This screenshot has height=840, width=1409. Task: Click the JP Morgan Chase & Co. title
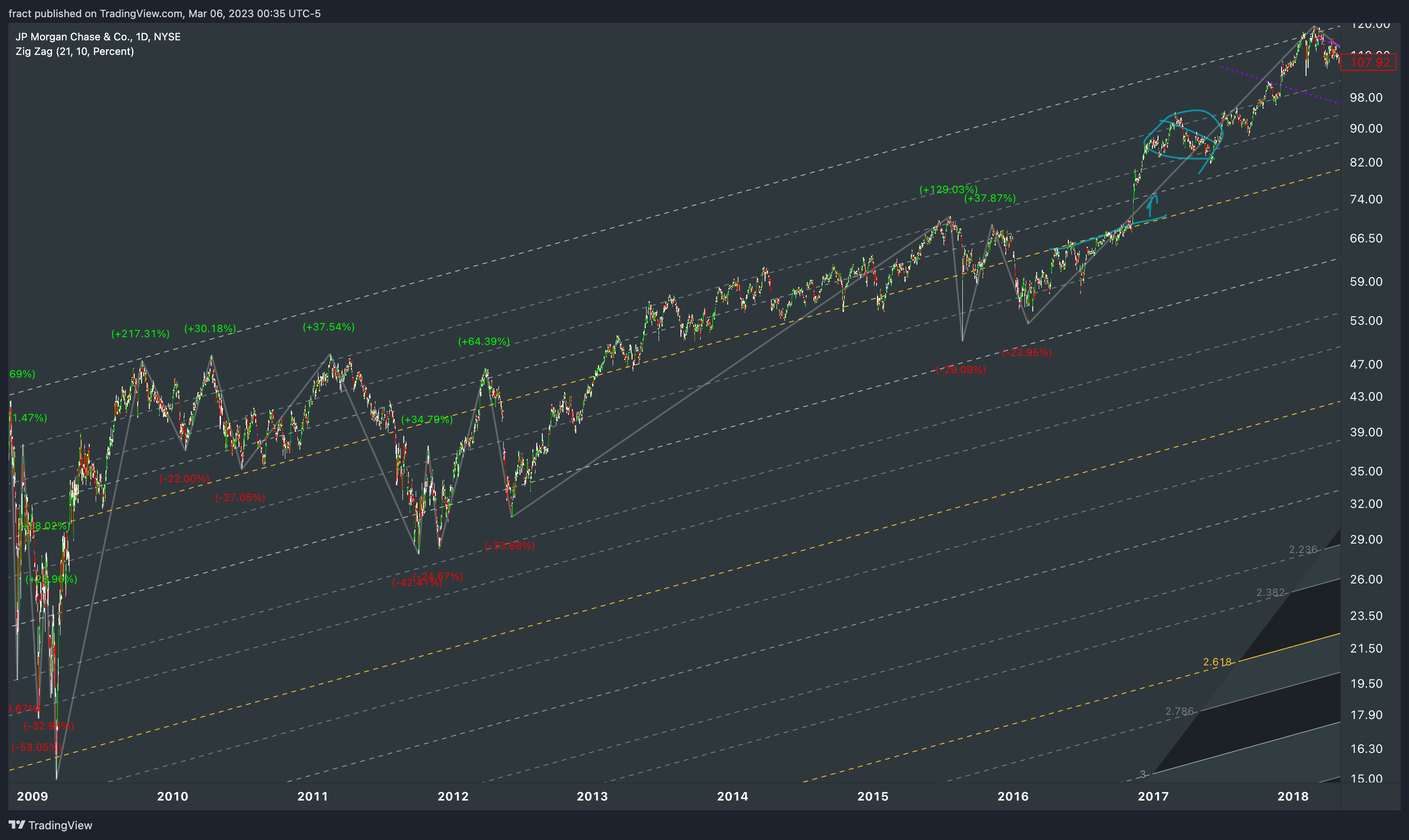(98, 37)
